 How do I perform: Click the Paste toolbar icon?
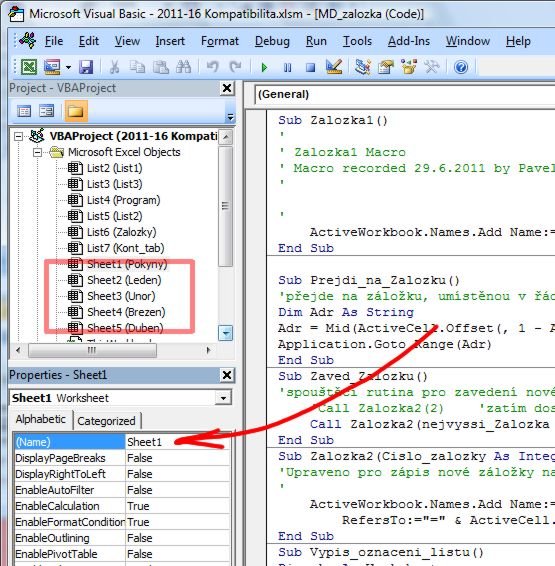[x=160, y=67]
